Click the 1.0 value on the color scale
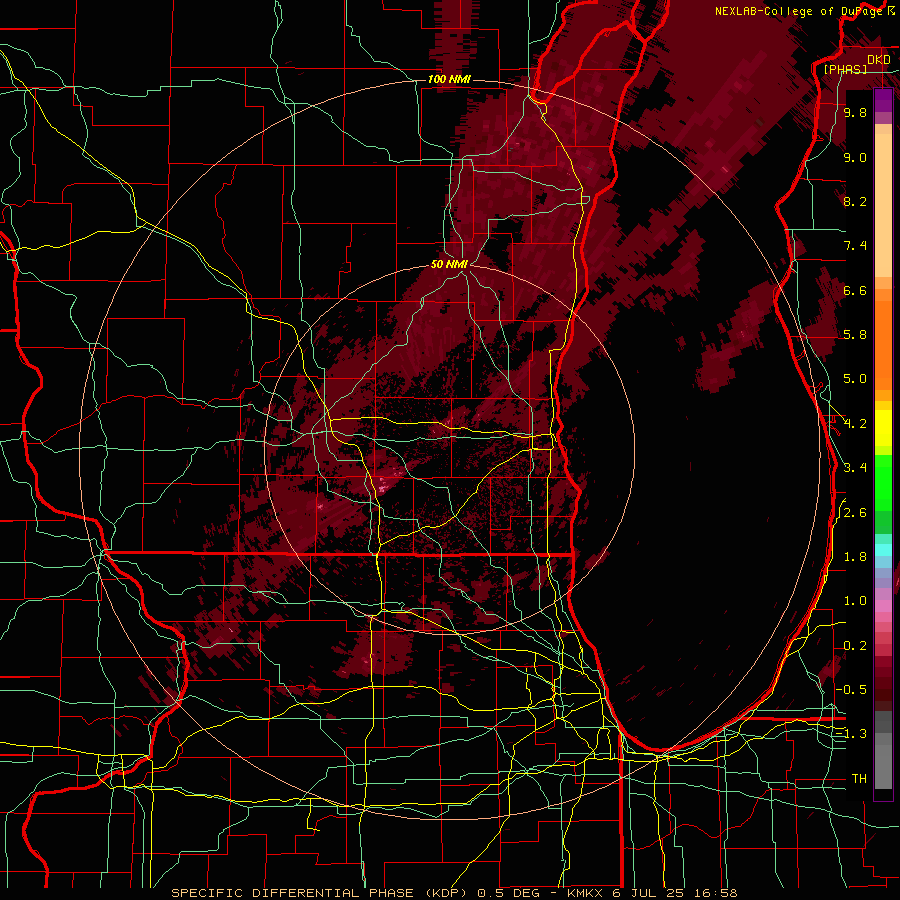900x900 pixels. 855,601
